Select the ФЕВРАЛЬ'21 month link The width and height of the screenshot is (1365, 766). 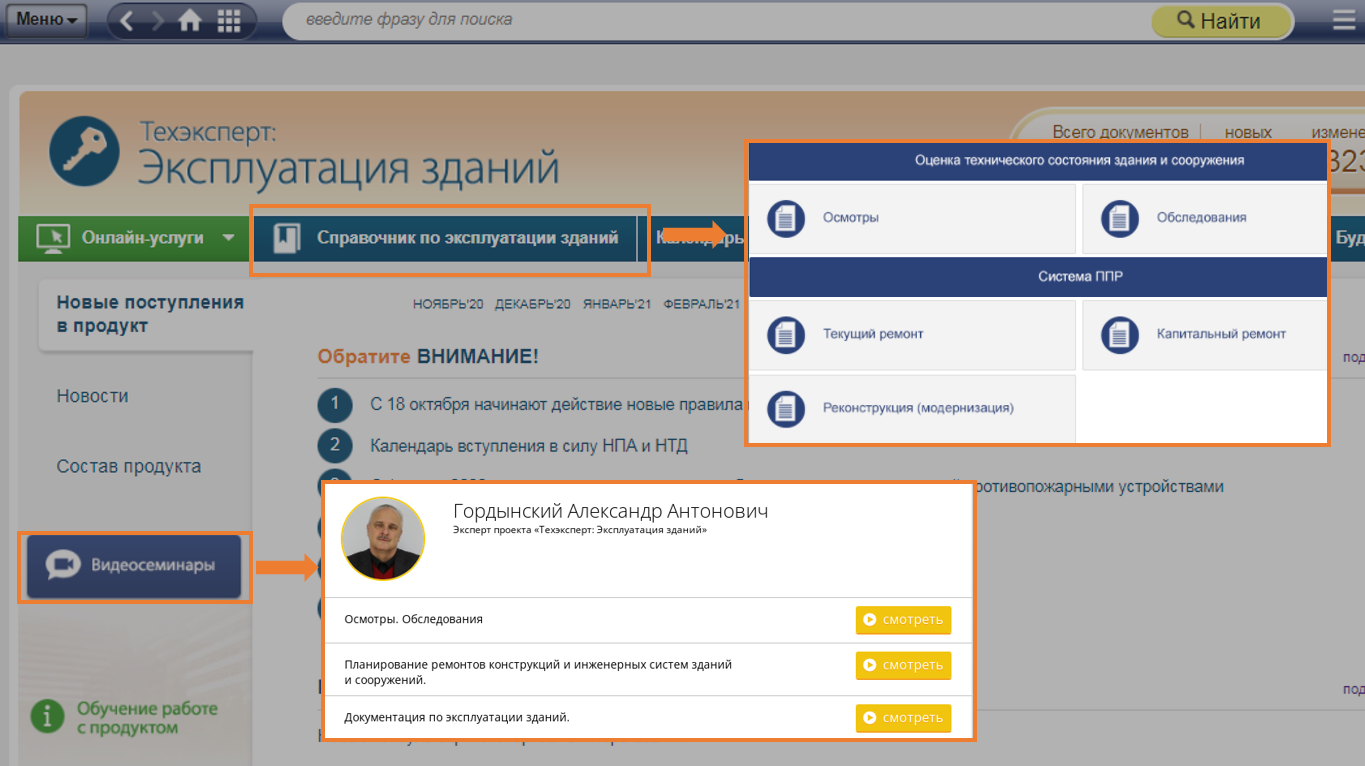tap(702, 304)
